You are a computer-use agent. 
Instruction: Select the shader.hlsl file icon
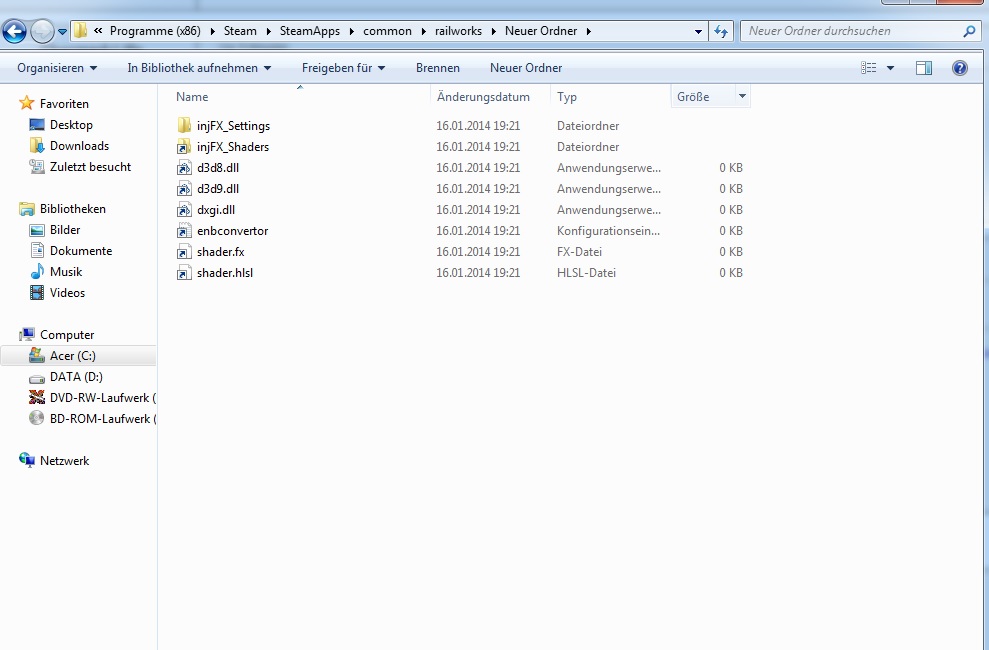[x=184, y=272]
